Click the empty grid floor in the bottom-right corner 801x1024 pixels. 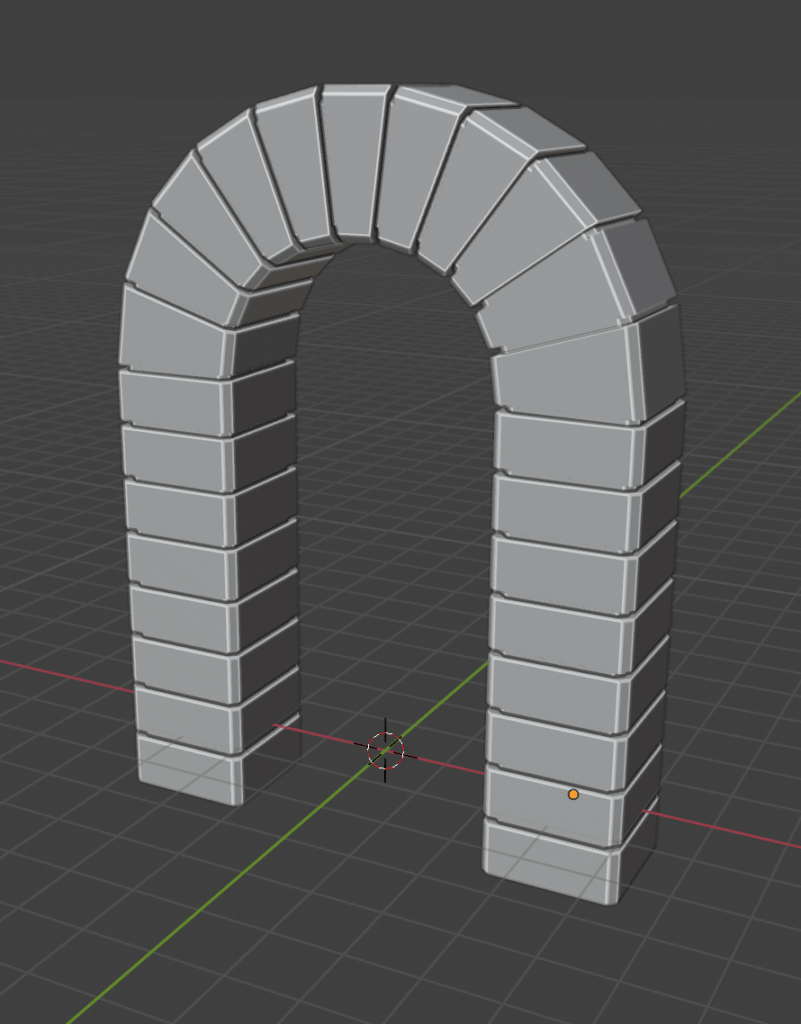coord(720,960)
